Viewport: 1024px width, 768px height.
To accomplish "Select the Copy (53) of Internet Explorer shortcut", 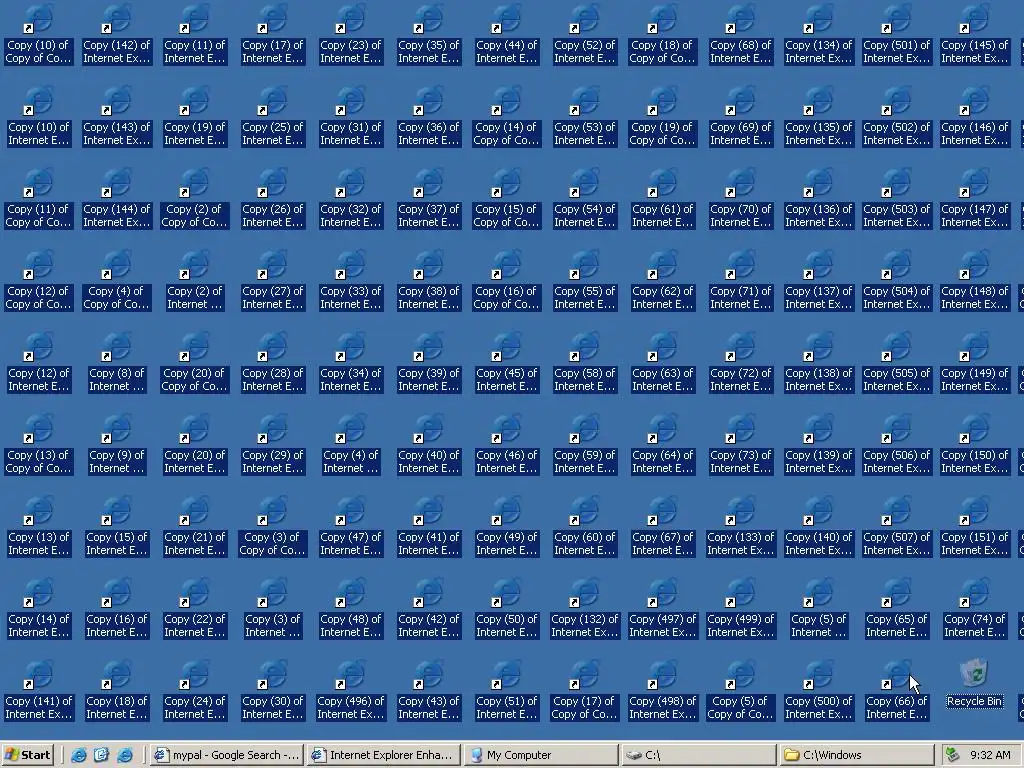I will click(584, 116).
